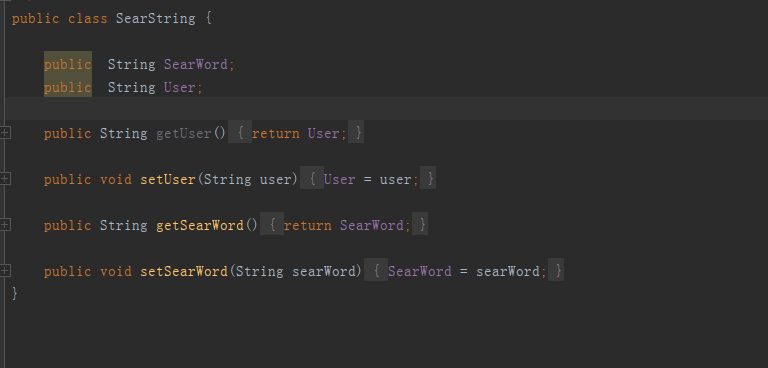Click the highlighted public keyword before String SearWord
This screenshot has height=368, width=768.
point(68,64)
